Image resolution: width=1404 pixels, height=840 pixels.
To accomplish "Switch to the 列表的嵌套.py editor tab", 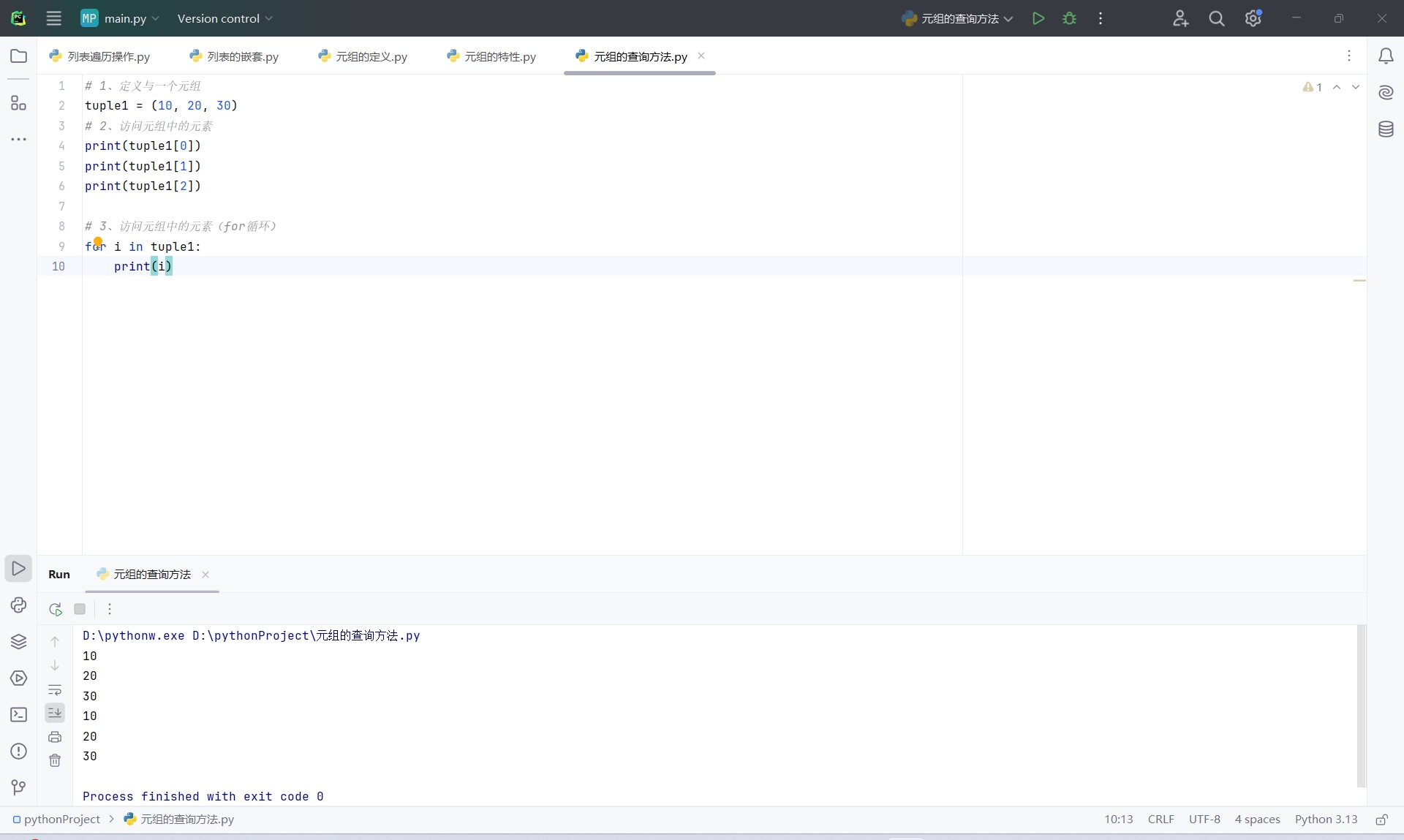I will tap(235, 56).
